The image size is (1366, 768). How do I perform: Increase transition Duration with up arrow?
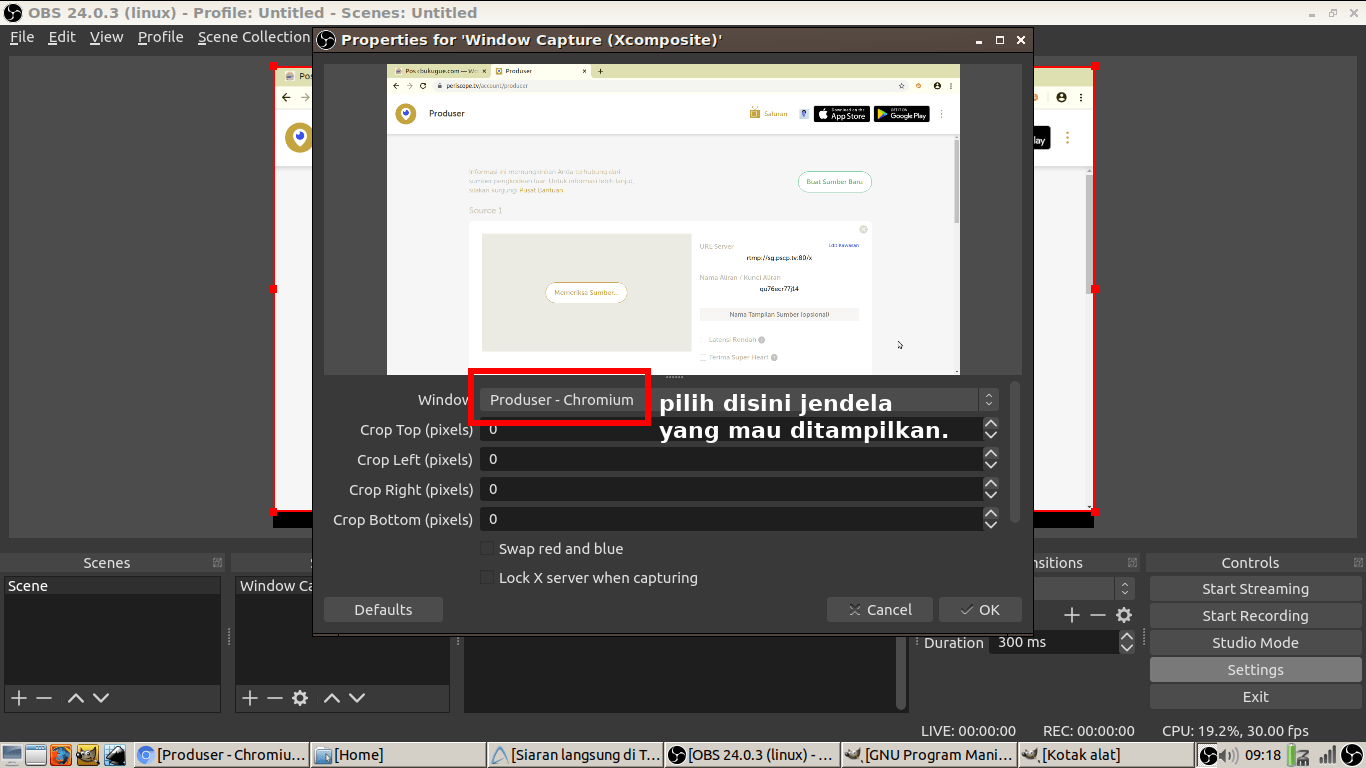[1127, 637]
